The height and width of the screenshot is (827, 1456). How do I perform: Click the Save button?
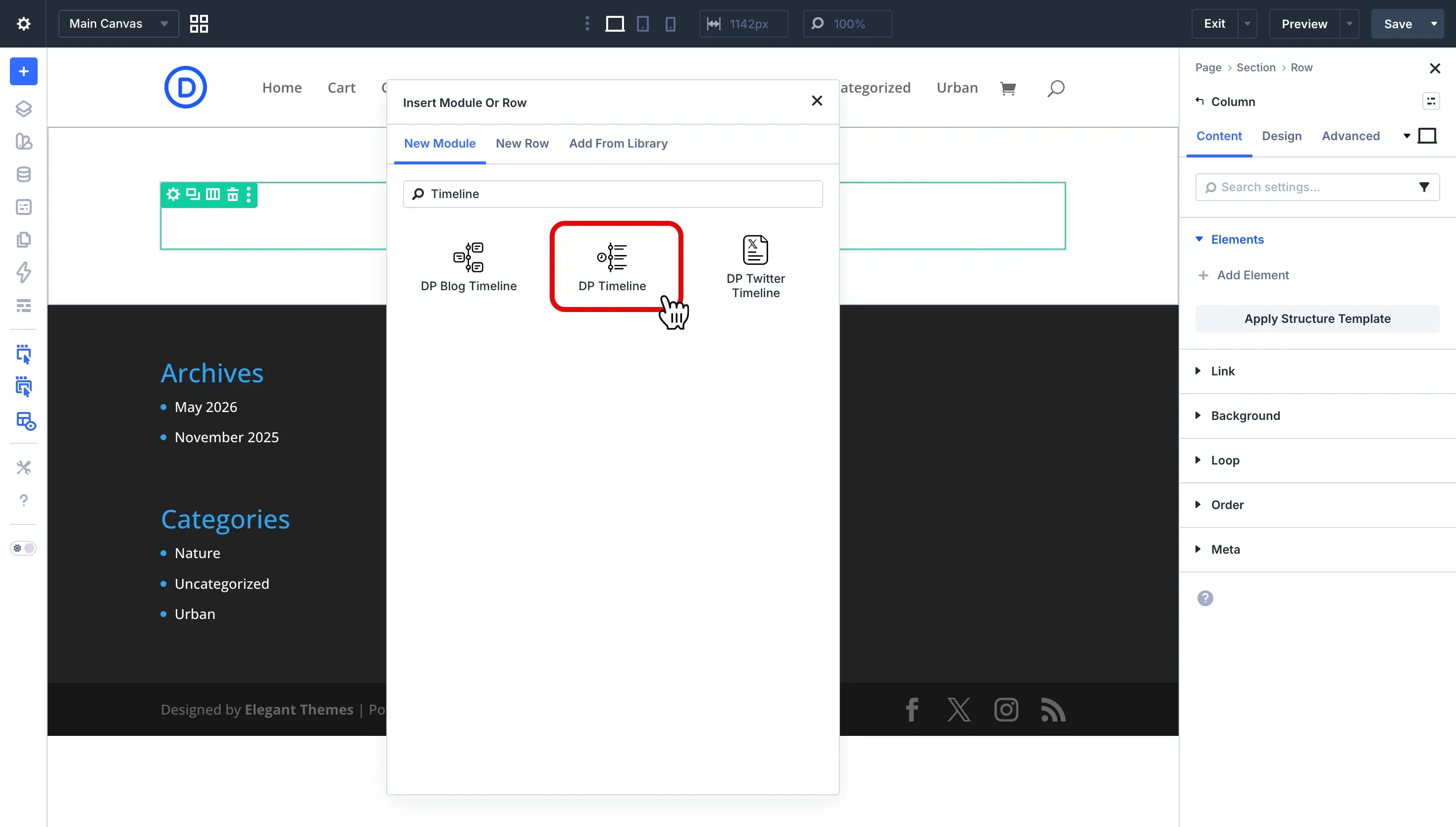click(x=1398, y=24)
